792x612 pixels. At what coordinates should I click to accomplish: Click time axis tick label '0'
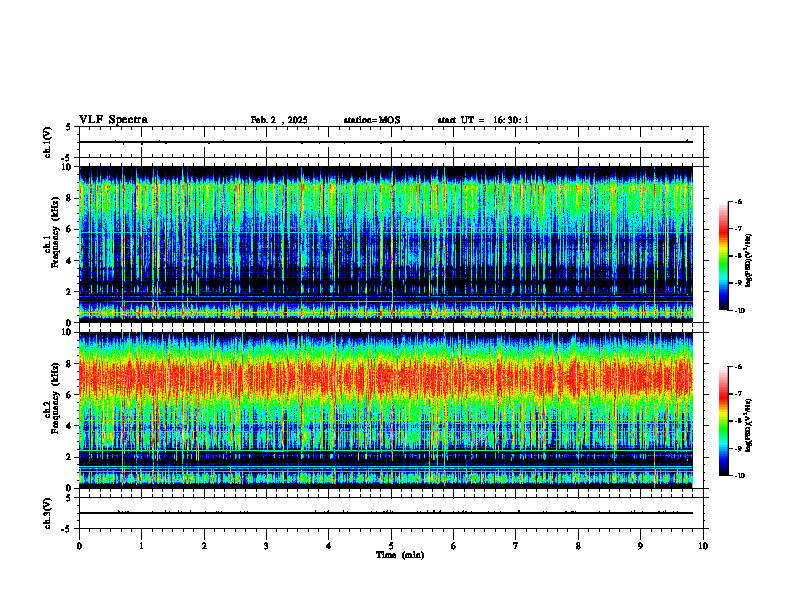coord(79,546)
